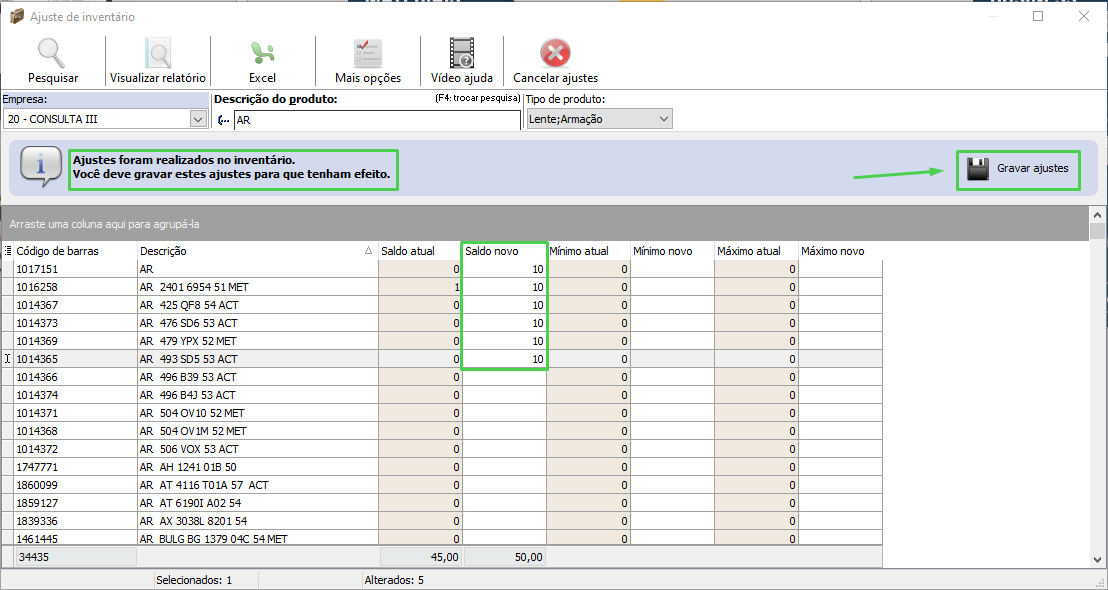Click the Máximo novo column header

tap(840, 251)
